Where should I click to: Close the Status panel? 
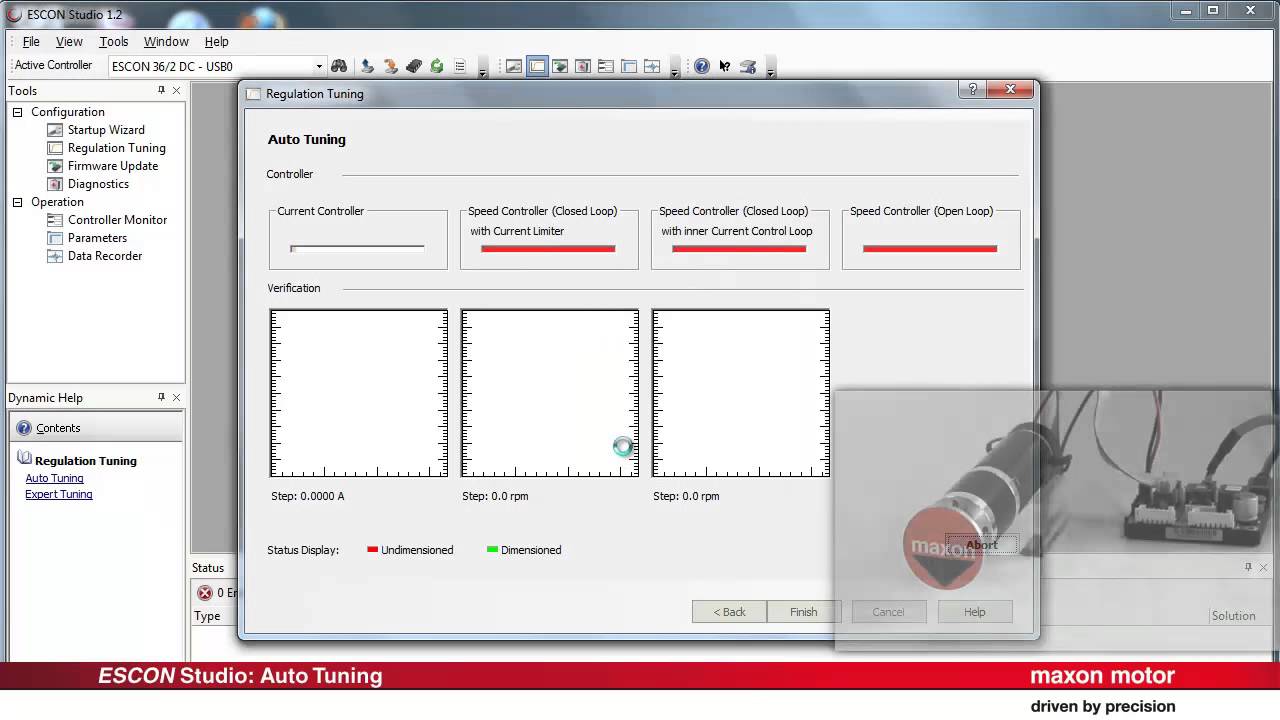click(1264, 567)
